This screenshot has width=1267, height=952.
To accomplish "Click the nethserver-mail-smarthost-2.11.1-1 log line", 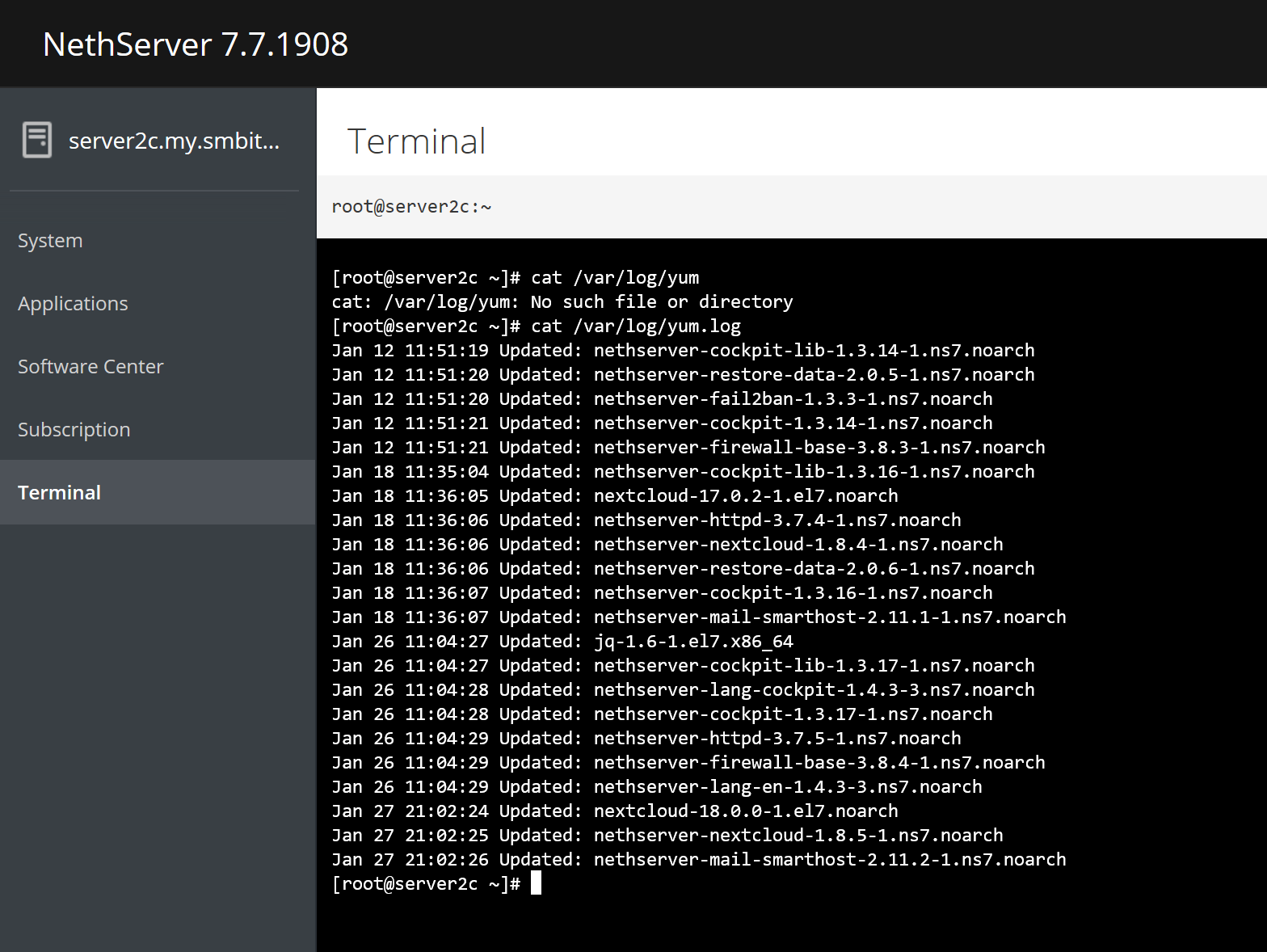I will tap(699, 617).
